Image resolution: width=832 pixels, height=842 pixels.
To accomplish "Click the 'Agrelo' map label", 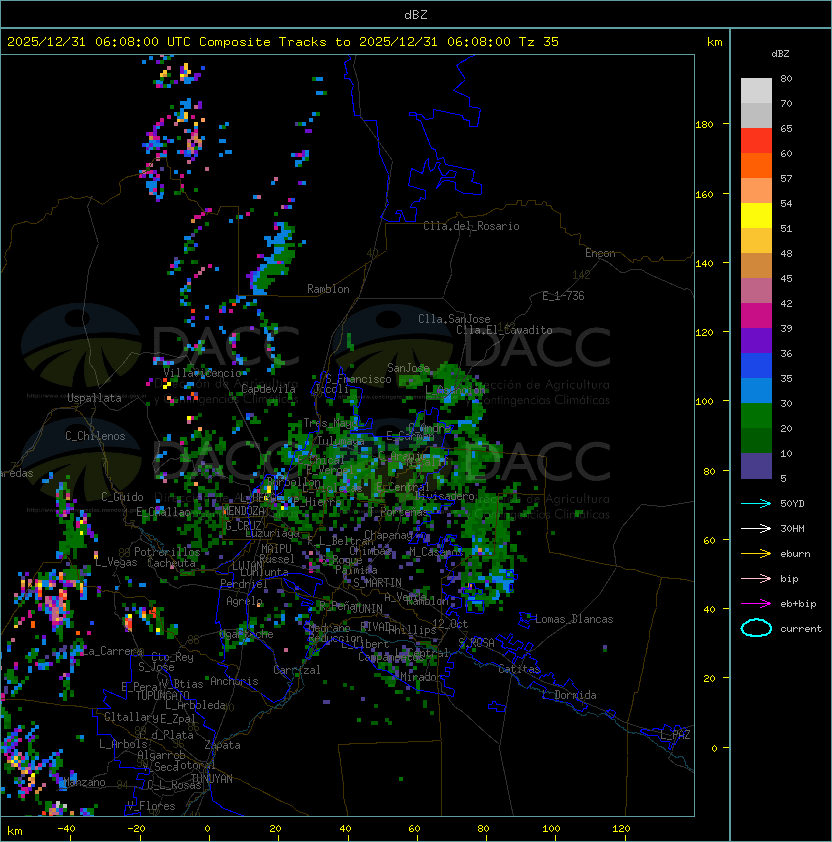I will 244,601.
